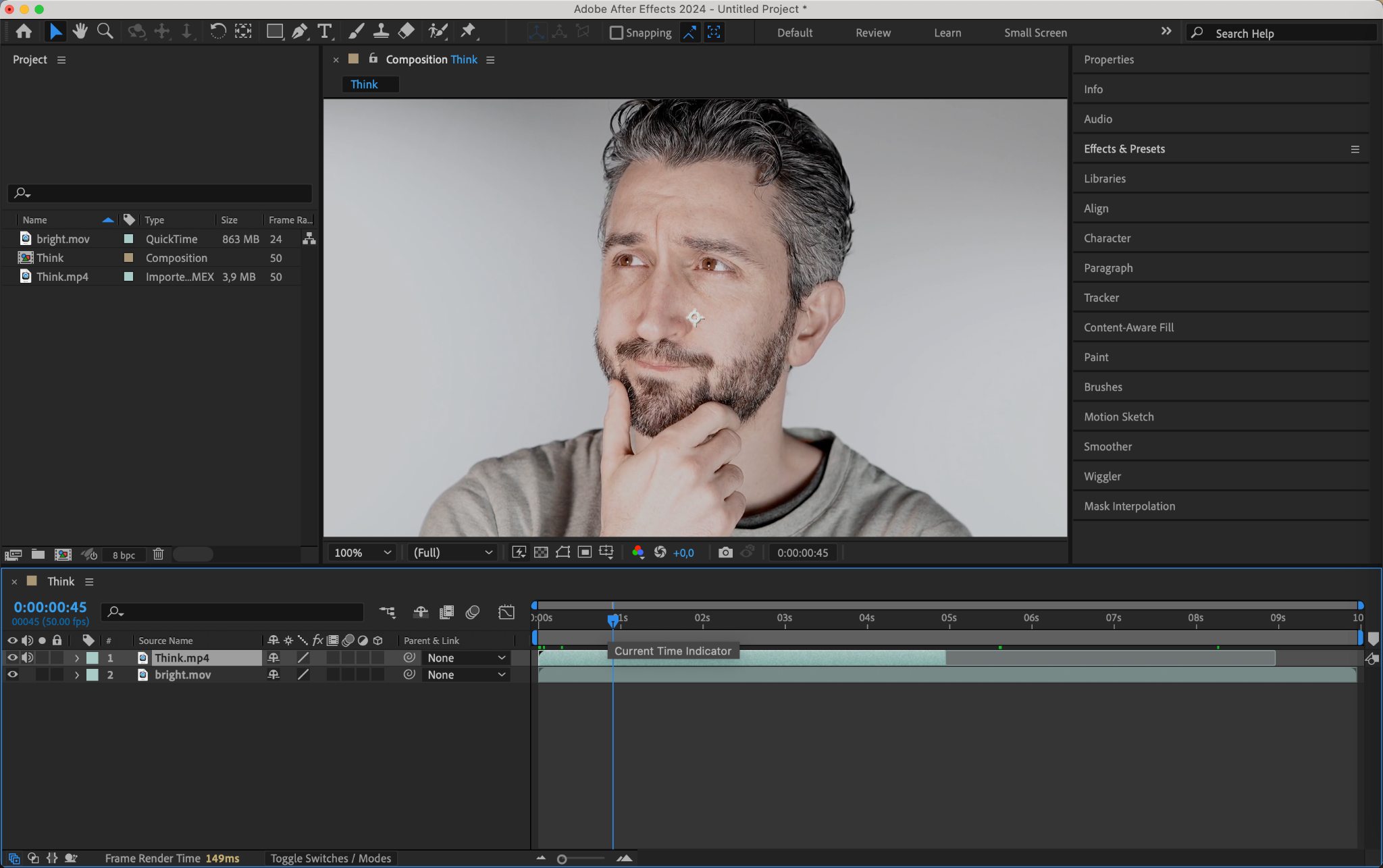1383x868 pixels.
Task: Select the Puppet Pin tool
Action: [x=468, y=32]
